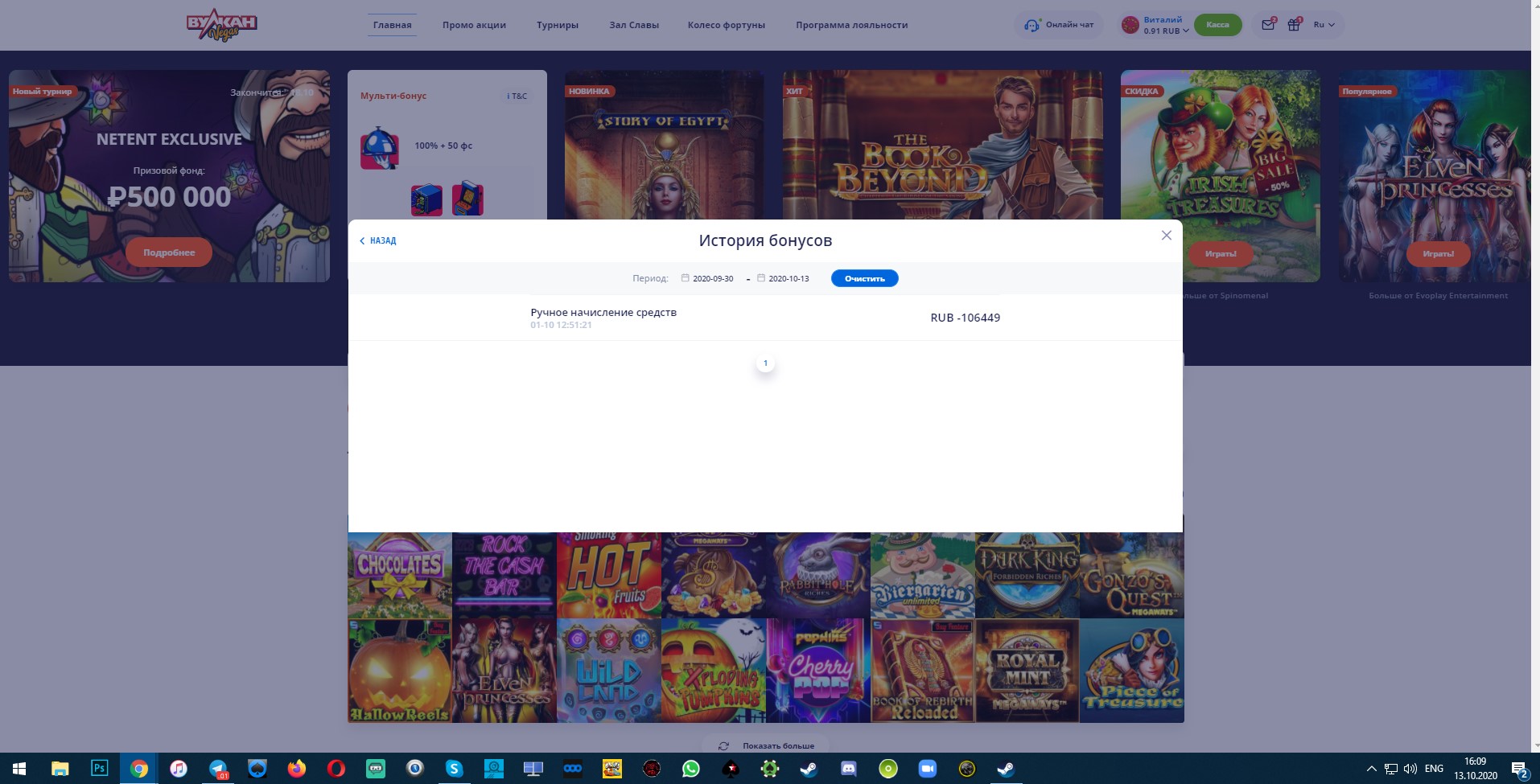Open the gift bonuses icon
Image resolution: width=1540 pixels, height=784 pixels.
pyautogui.click(x=1294, y=25)
